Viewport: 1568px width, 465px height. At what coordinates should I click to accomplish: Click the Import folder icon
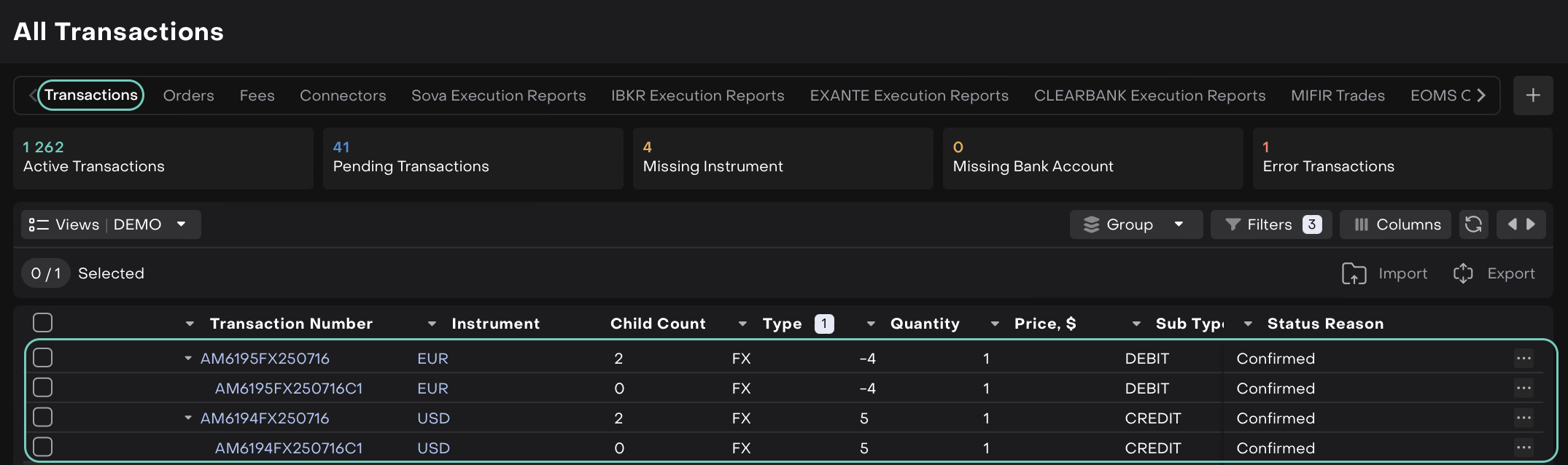(x=1354, y=273)
